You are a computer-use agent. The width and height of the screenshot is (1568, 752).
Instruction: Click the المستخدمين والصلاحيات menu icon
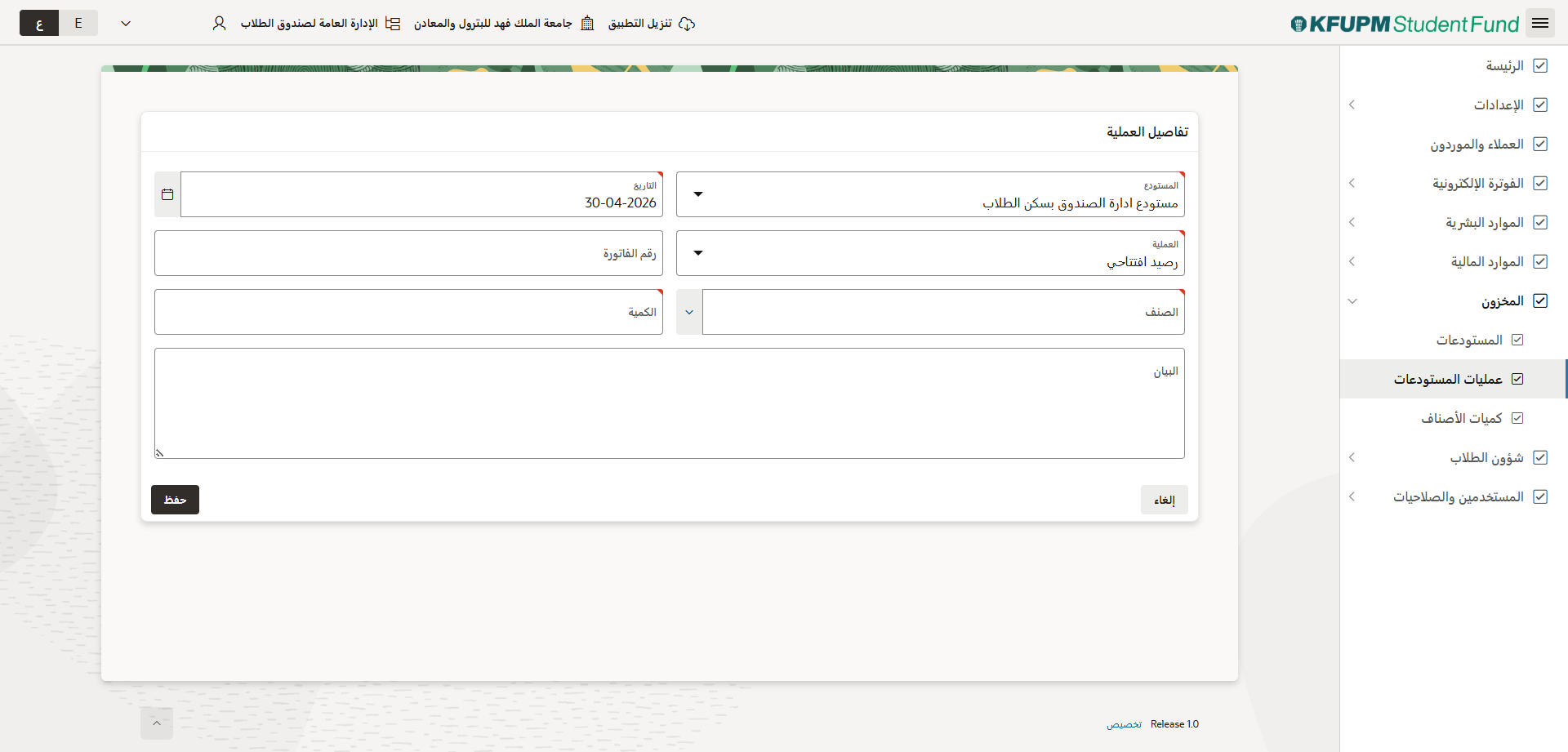point(1540,496)
